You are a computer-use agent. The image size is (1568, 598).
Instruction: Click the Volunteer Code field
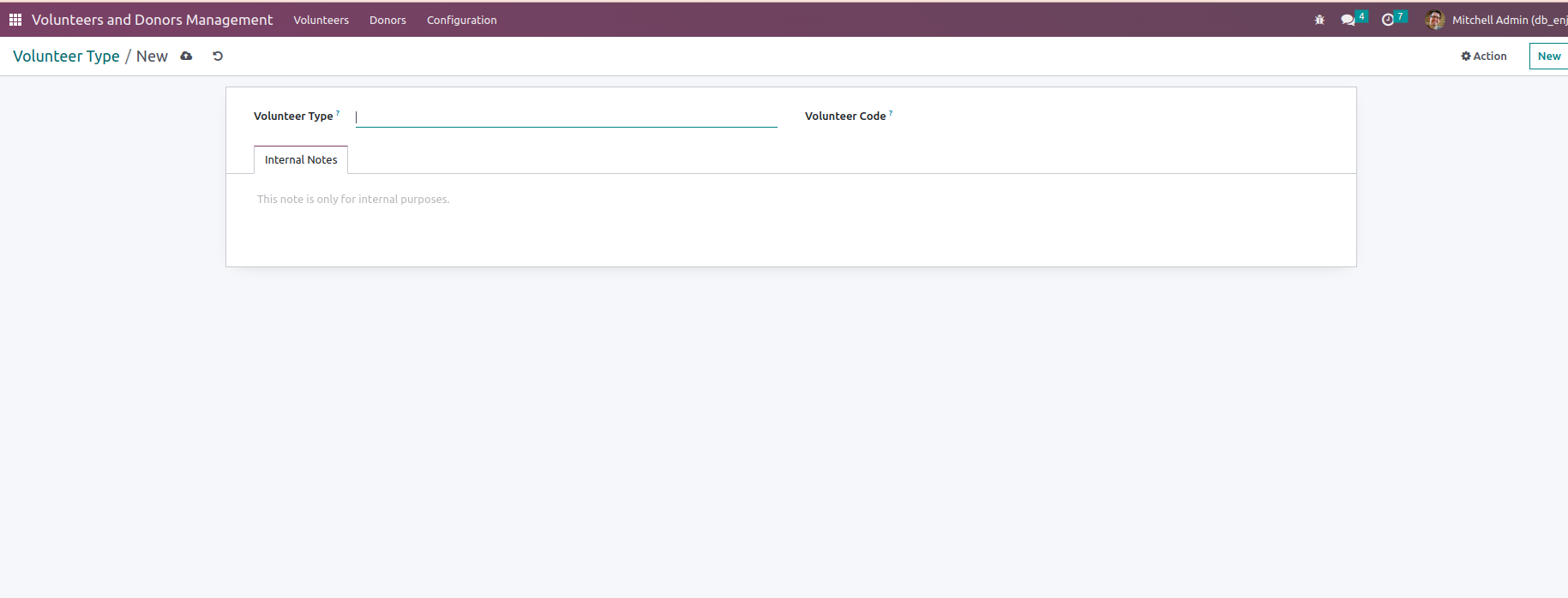[1118, 117]
